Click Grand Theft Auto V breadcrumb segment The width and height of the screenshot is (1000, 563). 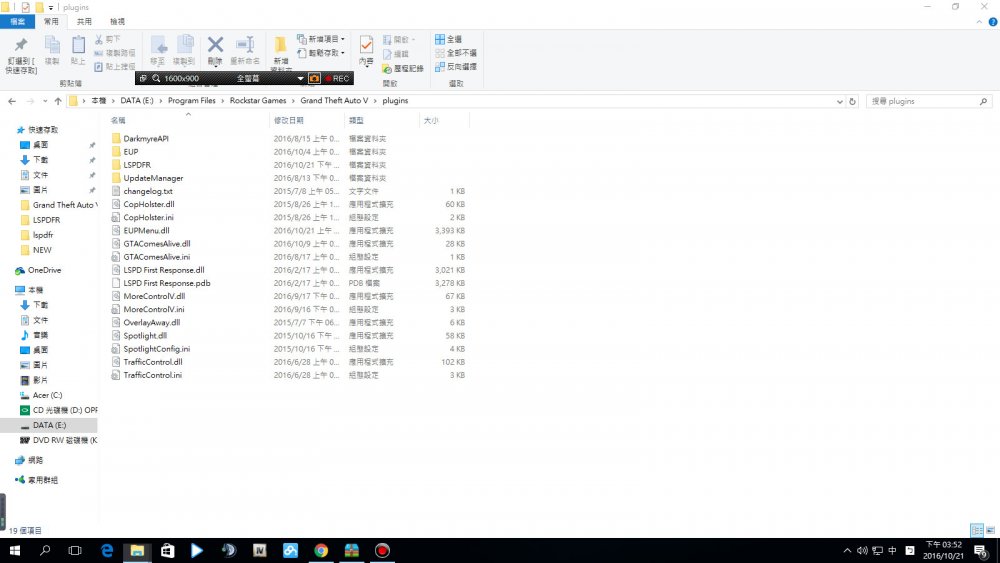coord(334,101)
